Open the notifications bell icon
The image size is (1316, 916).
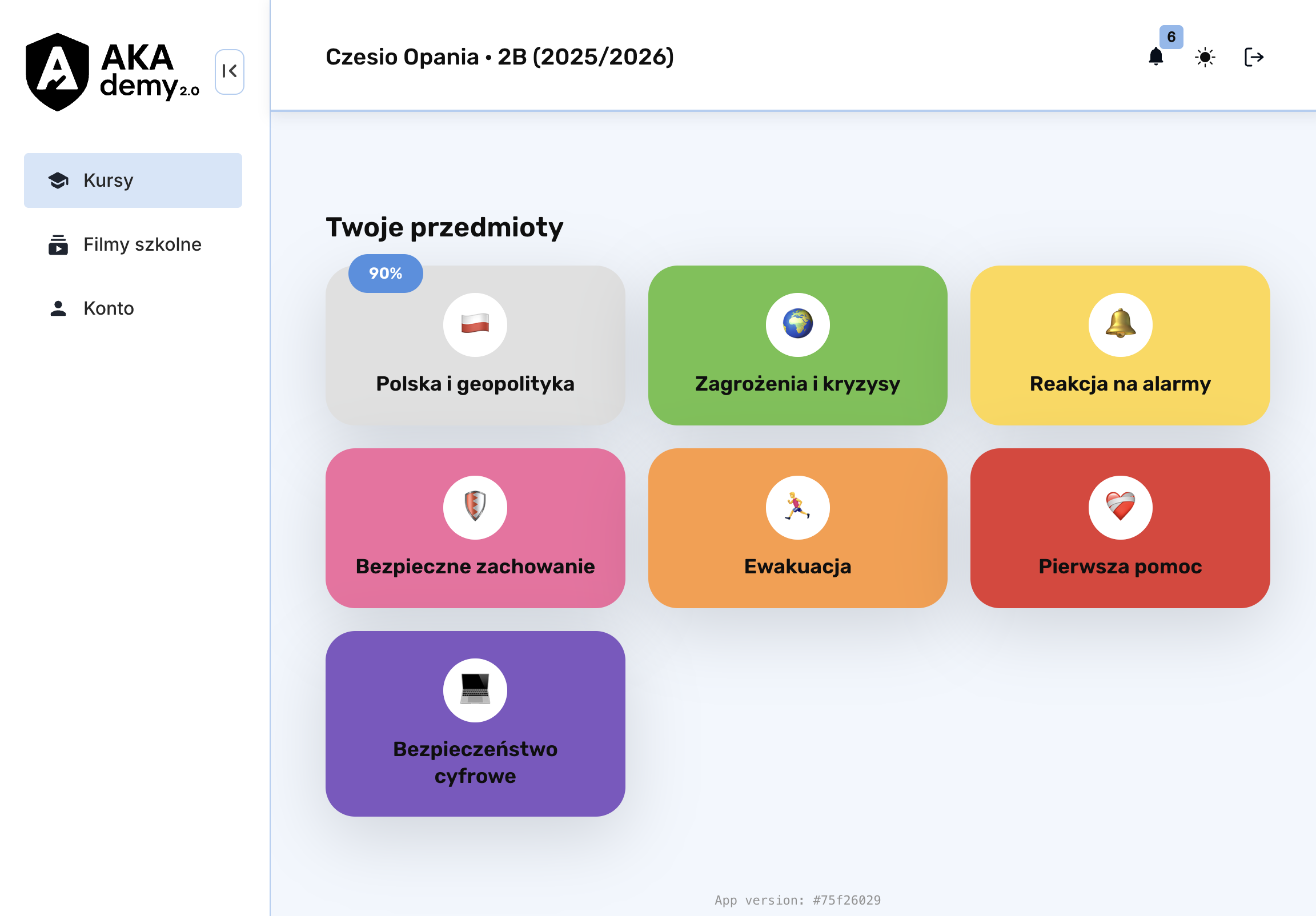point(1155,57)
